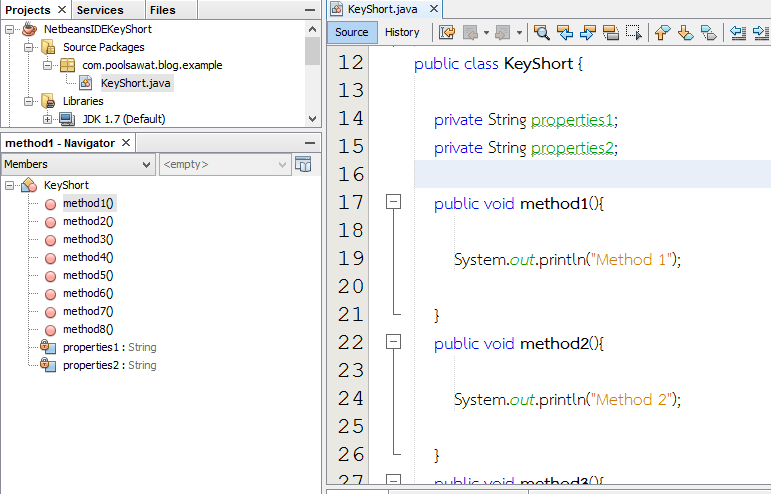Screen dimensions: 771x494
Task: Open Navigator filter panel icon
Action: pos(304,164)
